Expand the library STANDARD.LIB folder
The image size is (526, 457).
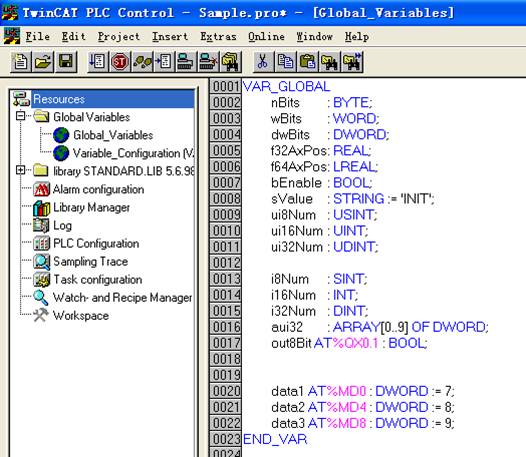(20, 170)
